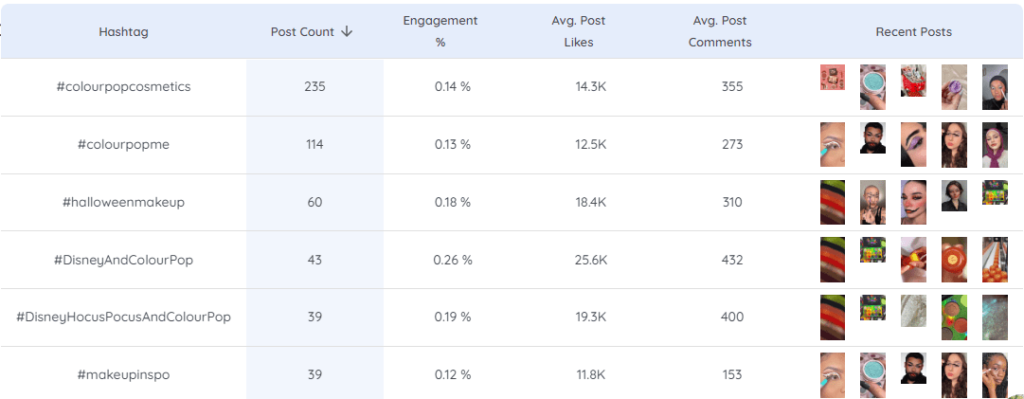The height and width of the screenshot is (399, 1024).
Task: View last recent post thumbnail for #makeupinspo
Action: (995, 375)
